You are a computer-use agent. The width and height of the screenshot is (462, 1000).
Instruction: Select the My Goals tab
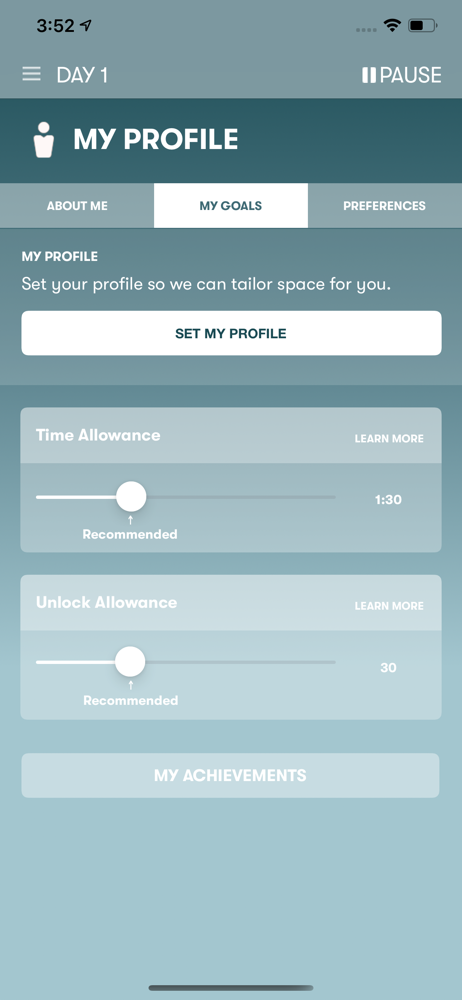tap(231, 206)
